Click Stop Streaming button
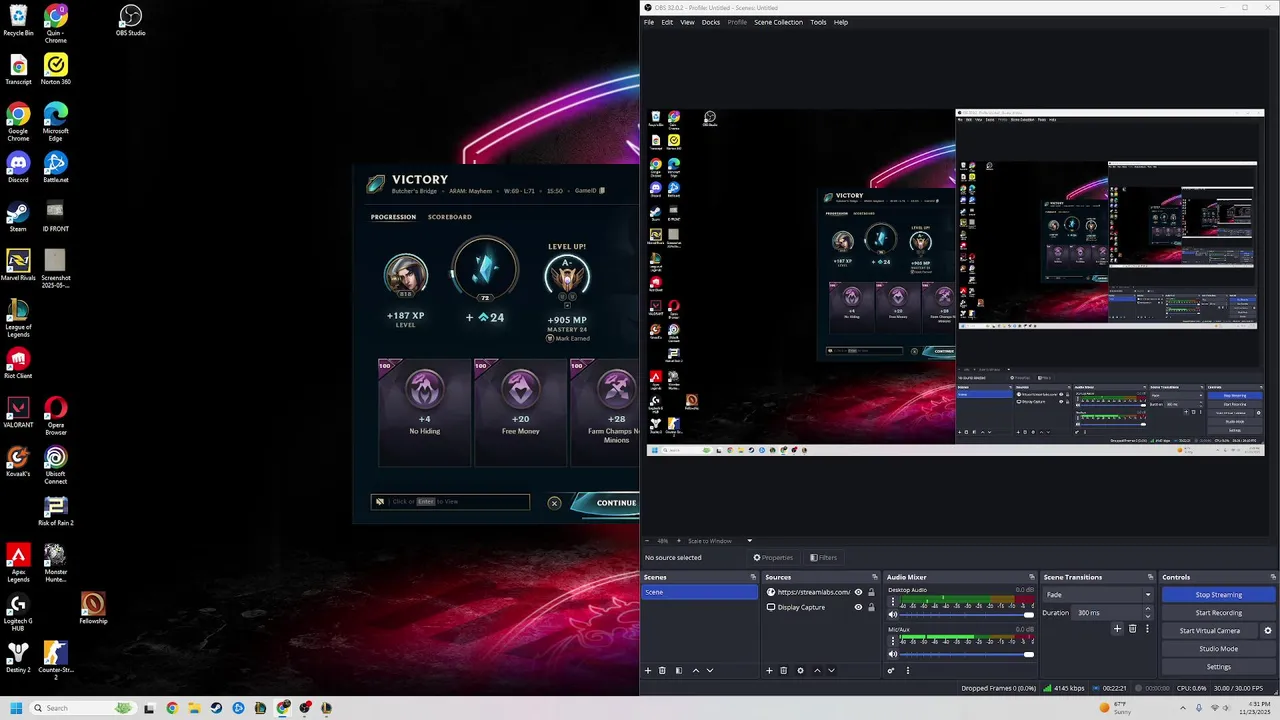 coord(1218,595)
